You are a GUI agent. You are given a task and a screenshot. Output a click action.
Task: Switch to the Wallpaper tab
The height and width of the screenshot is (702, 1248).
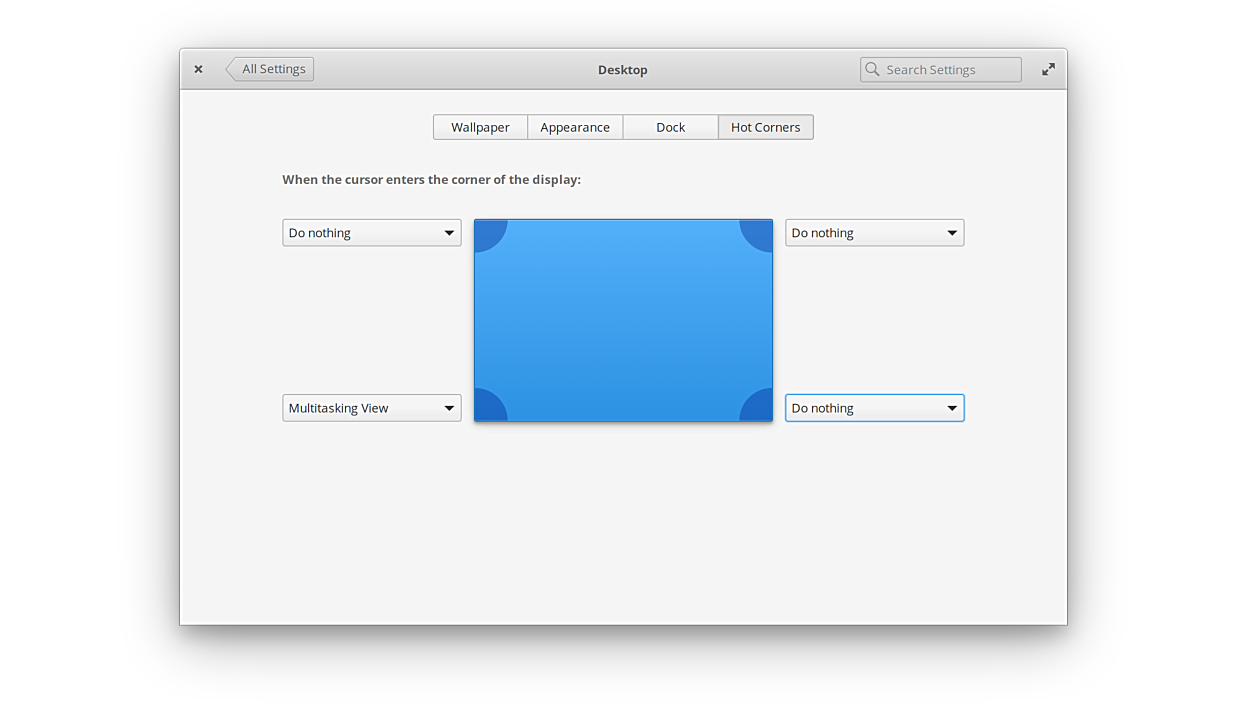pyautogui.click(x=480, y=127)
